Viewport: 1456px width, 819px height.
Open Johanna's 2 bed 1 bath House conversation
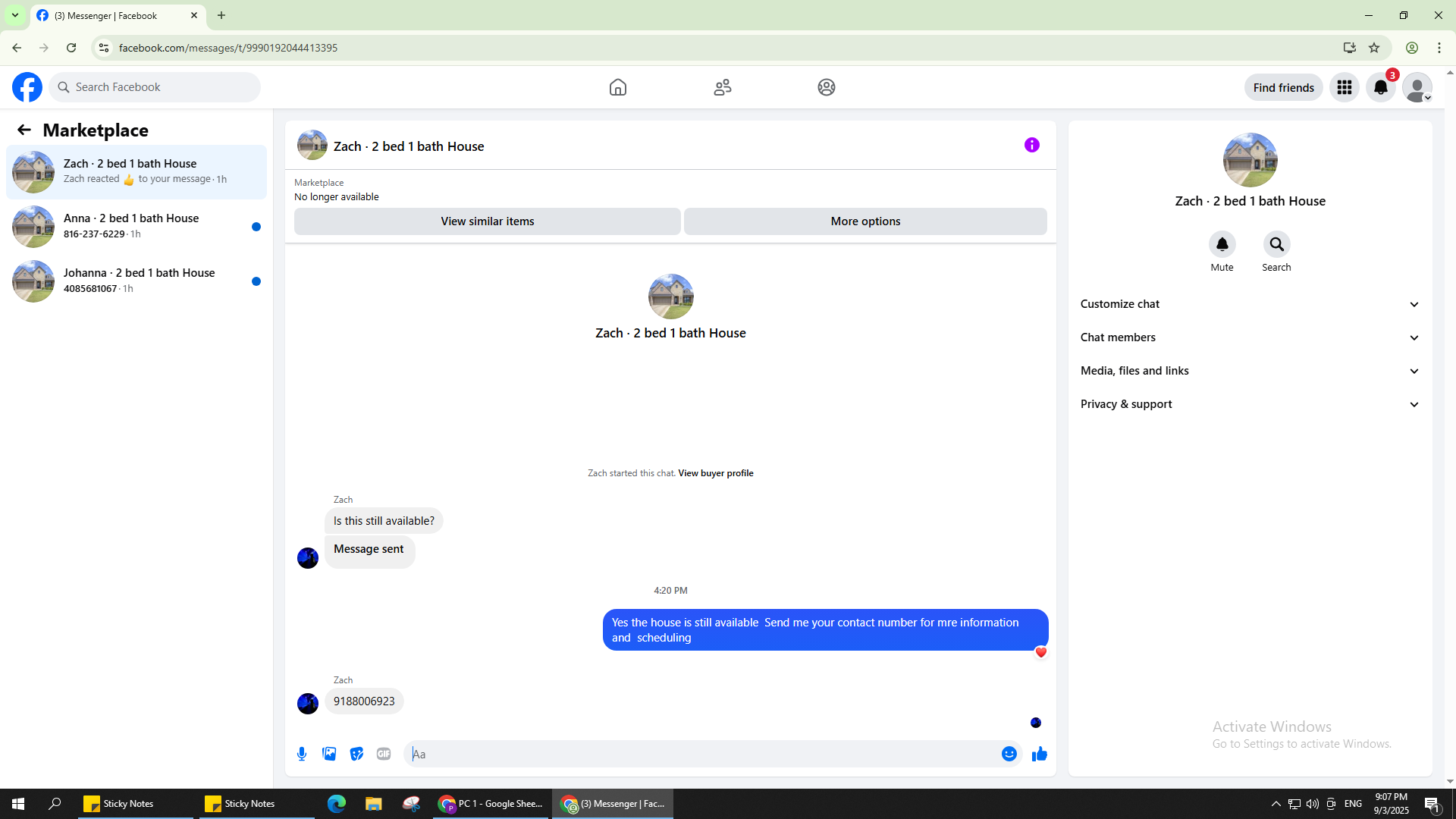coord(136,281)
